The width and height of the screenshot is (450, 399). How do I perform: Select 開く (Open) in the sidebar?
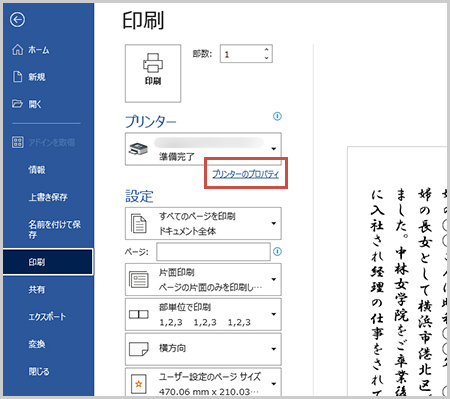click(35, 104)
